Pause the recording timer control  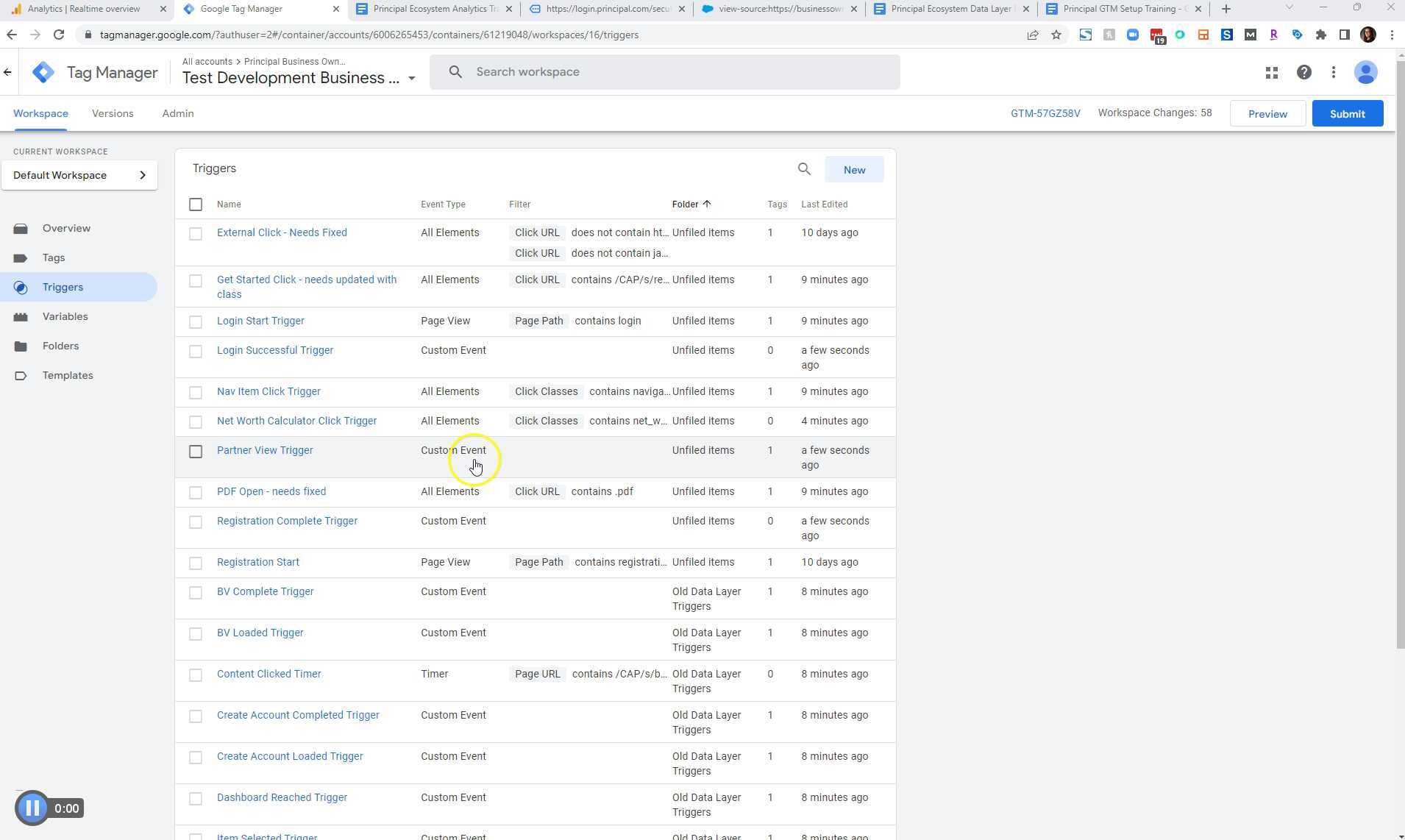point(32,807)
